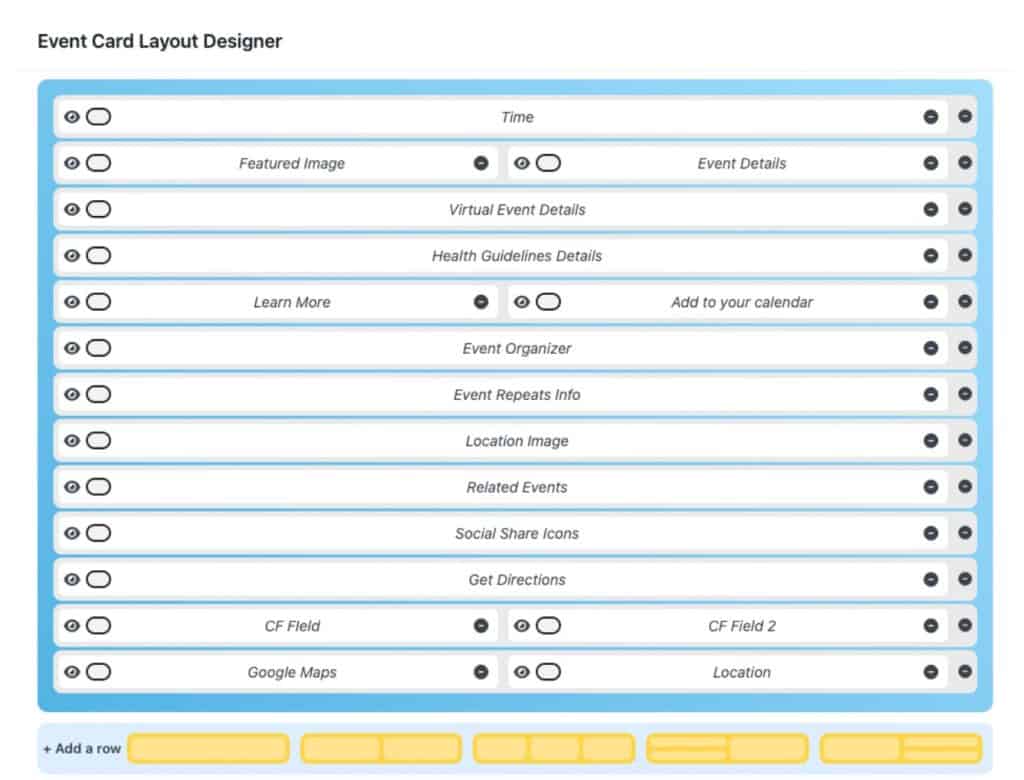Remove the Google Maps field with its minus icon
This screenshot has width=1024, height=780.
click(x=481, y=672)
